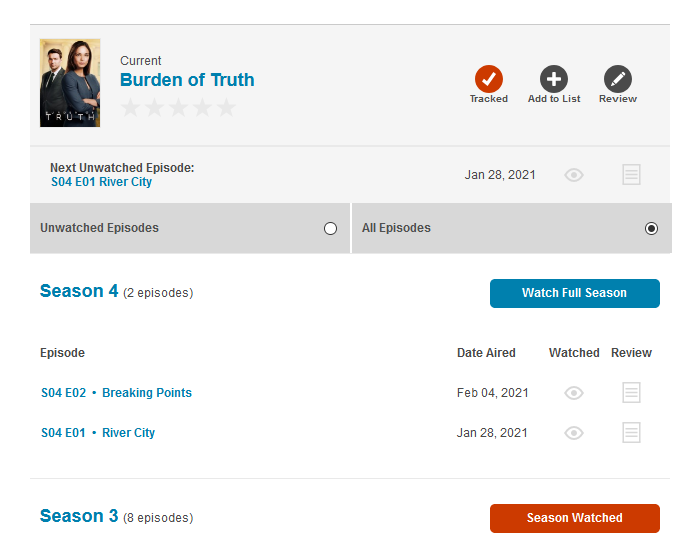Image resolution: width=686 pixels, height=546 pixels.
Task: Open the Burden of Truth title link
Action: 187,80
